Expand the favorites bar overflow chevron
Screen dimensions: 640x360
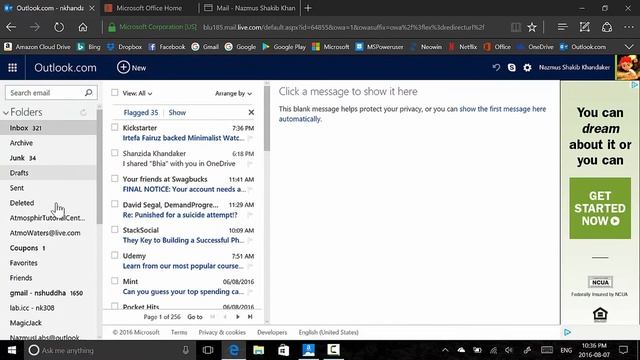click(629, 47)
